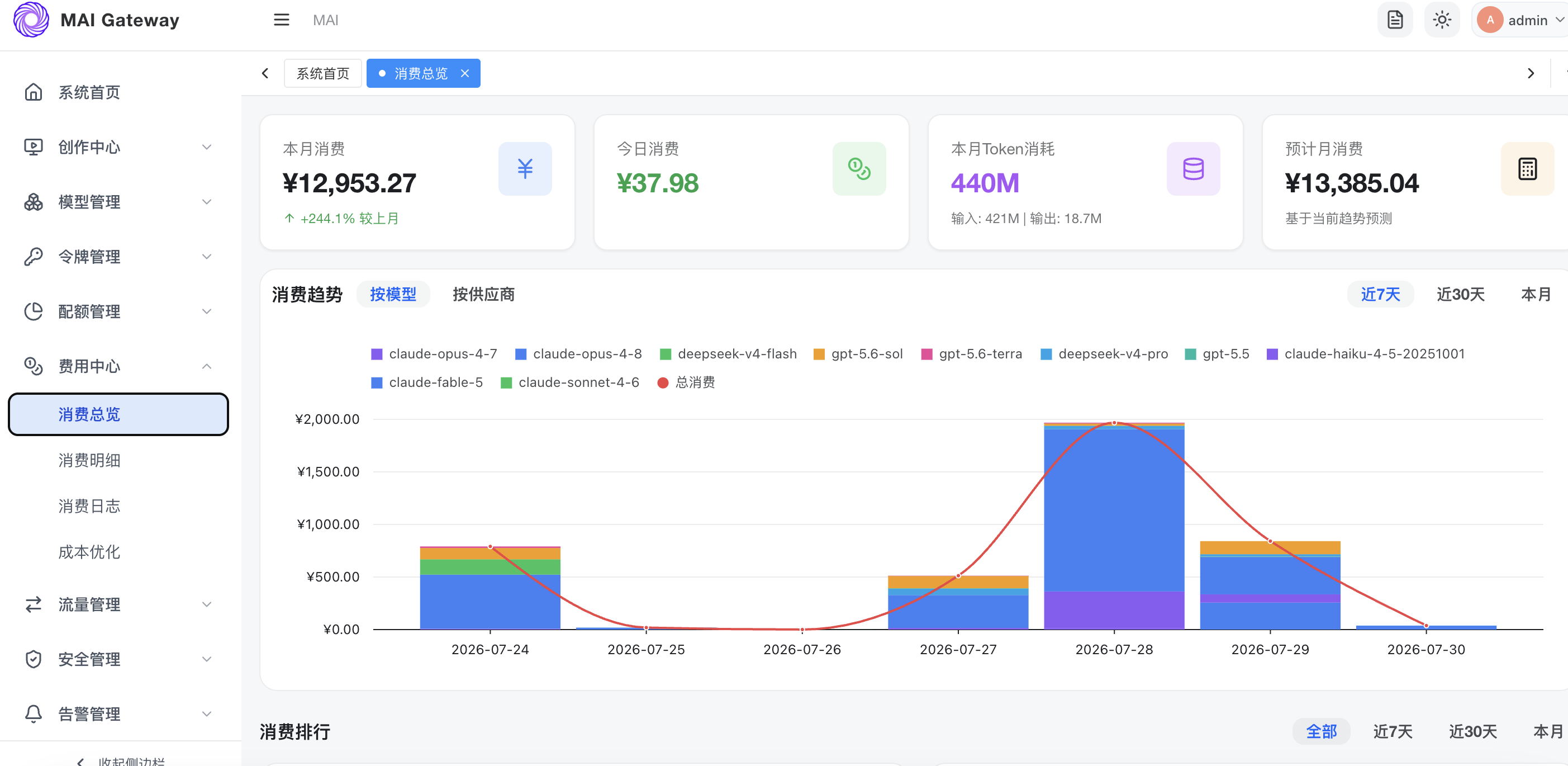The width and height of the screenshot is (1568, 766).
Task: Click the +244.1% 较上月 indicator
Action: pyautogui.click(x=341, y=219)
